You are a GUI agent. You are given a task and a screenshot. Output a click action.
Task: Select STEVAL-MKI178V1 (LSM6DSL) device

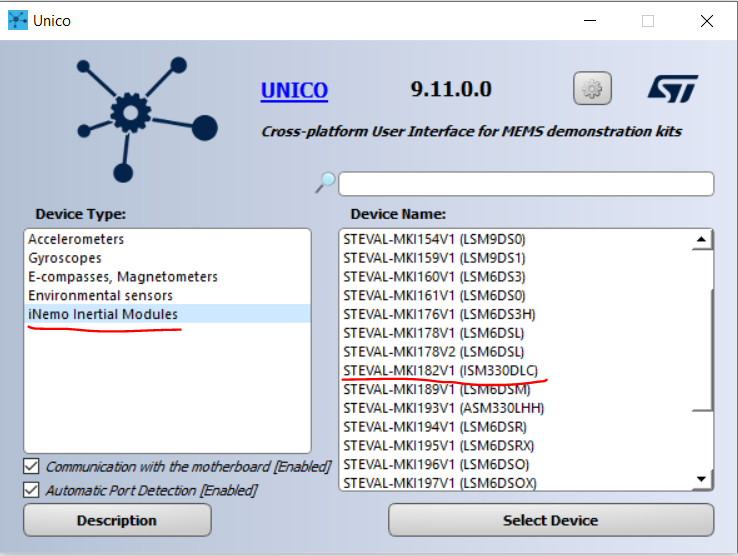[x=515, y=333]
